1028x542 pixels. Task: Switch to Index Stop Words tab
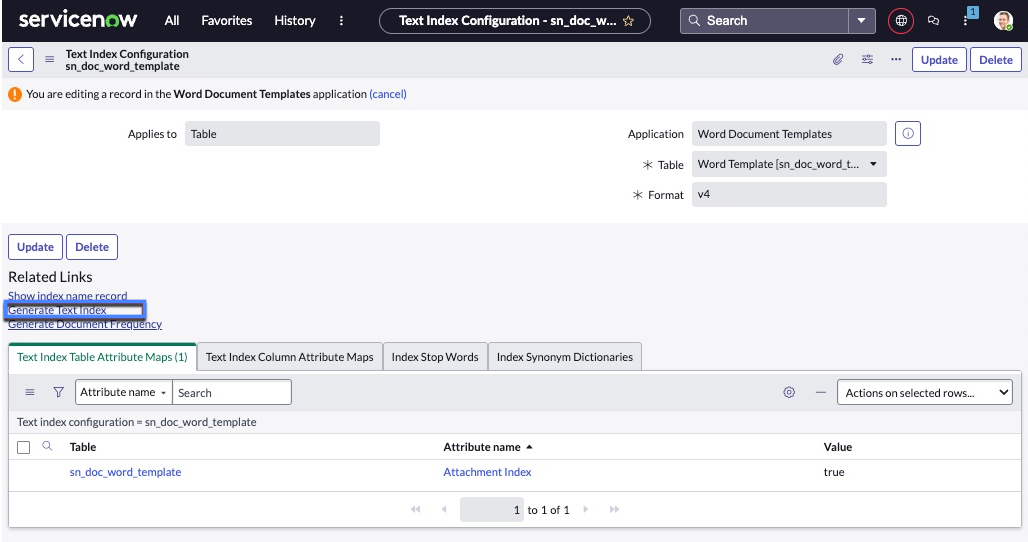click(435, 357)
